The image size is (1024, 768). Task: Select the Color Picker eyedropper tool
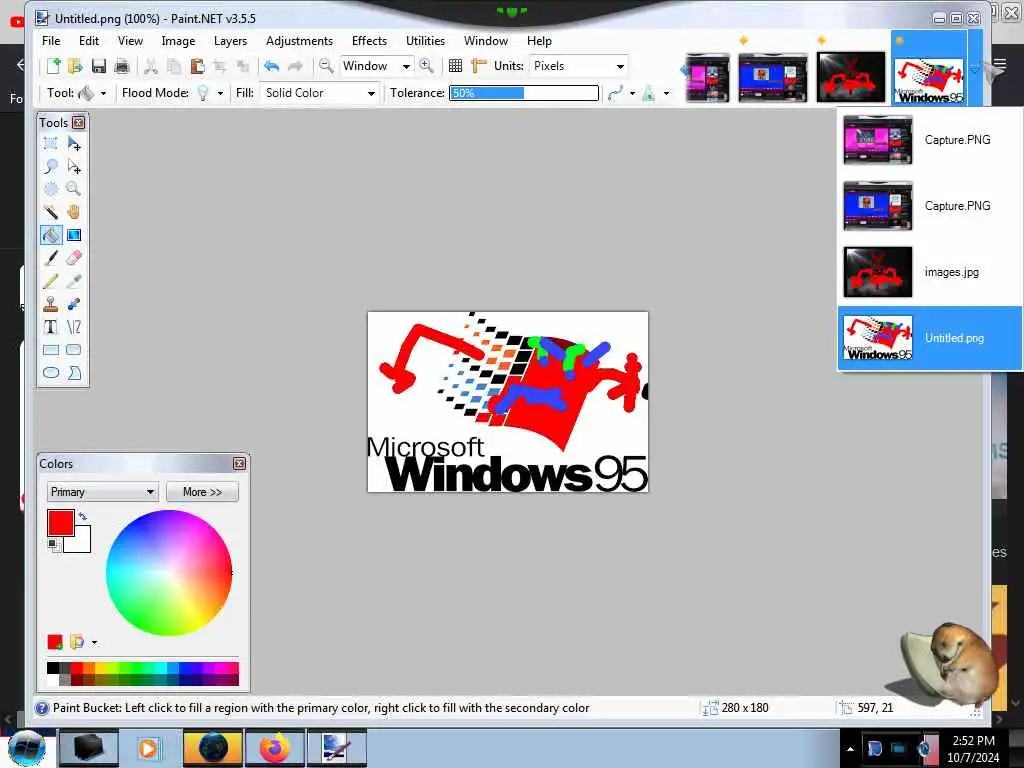click(74, 281)
